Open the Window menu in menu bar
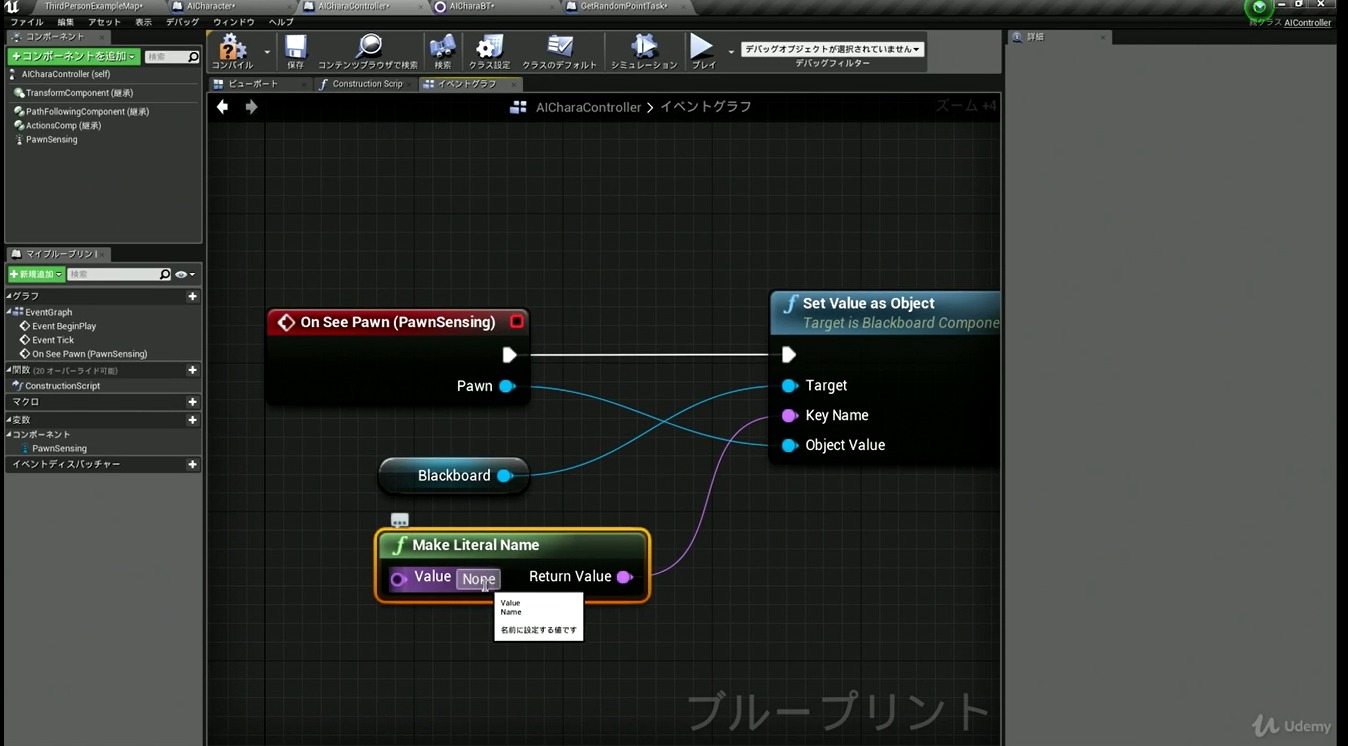Screen dimensions: 1348x746 point(233,22)
